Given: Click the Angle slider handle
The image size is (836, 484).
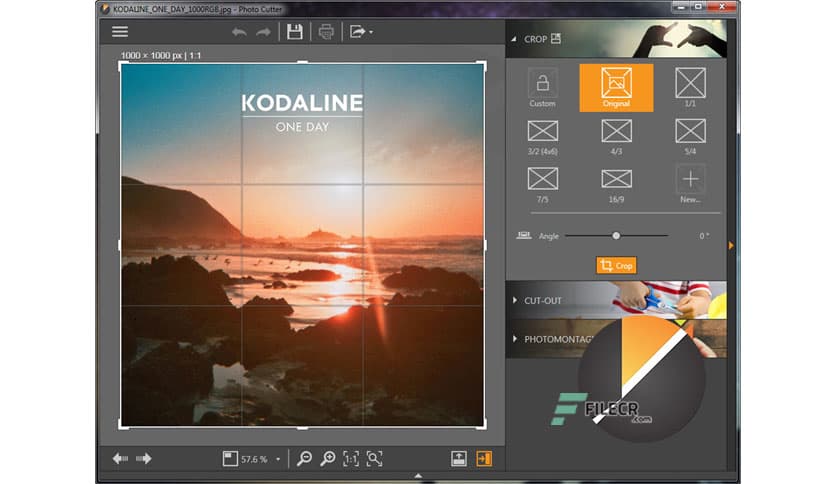Looking at the screenshot, I should [616, 236].
